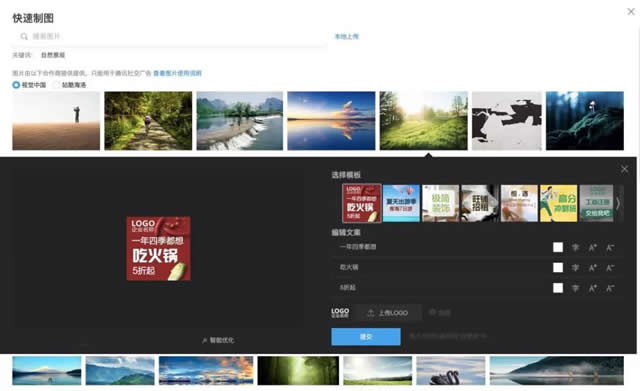Click the red hotpot ad preview image
Viewport: 640px width, 391px height.
pos(158,249)
